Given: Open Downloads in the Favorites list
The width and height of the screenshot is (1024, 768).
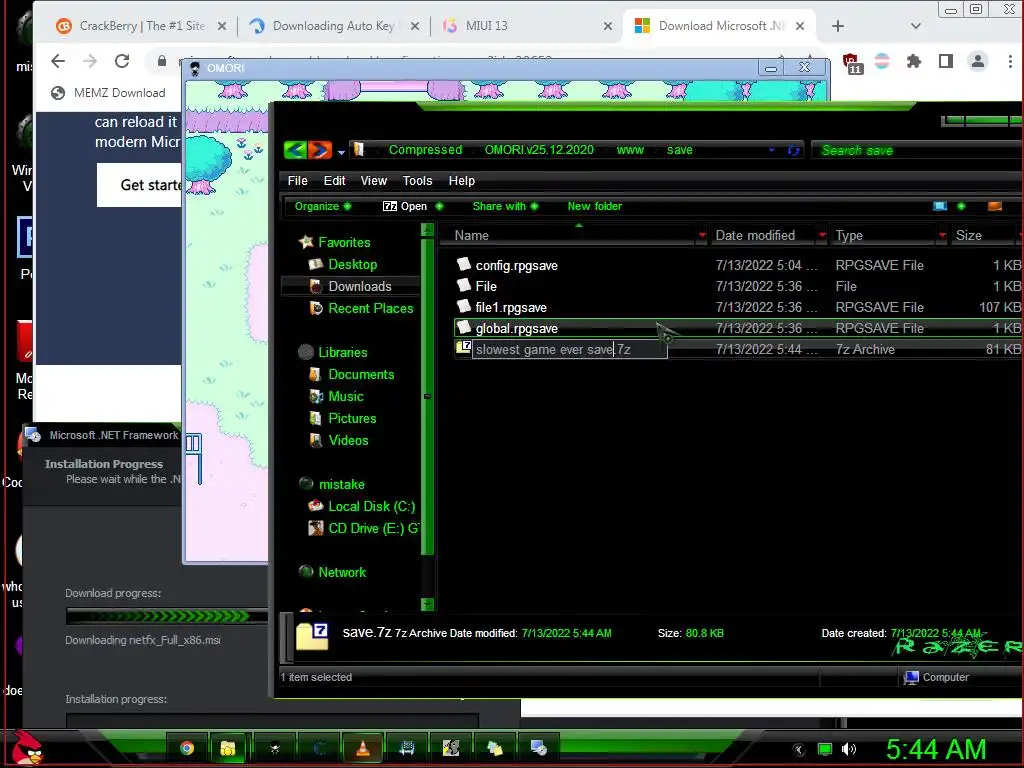Looking at the screenshot, I should tap(360, 286).
